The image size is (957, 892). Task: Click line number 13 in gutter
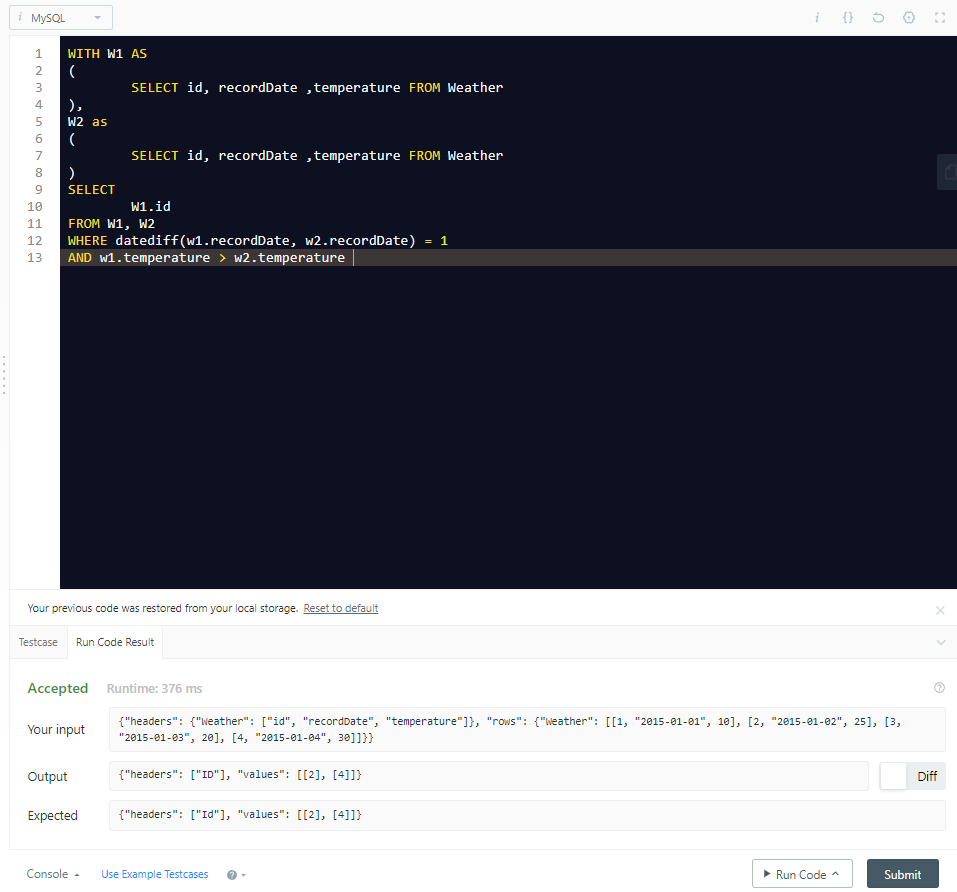tap(35, 257)
